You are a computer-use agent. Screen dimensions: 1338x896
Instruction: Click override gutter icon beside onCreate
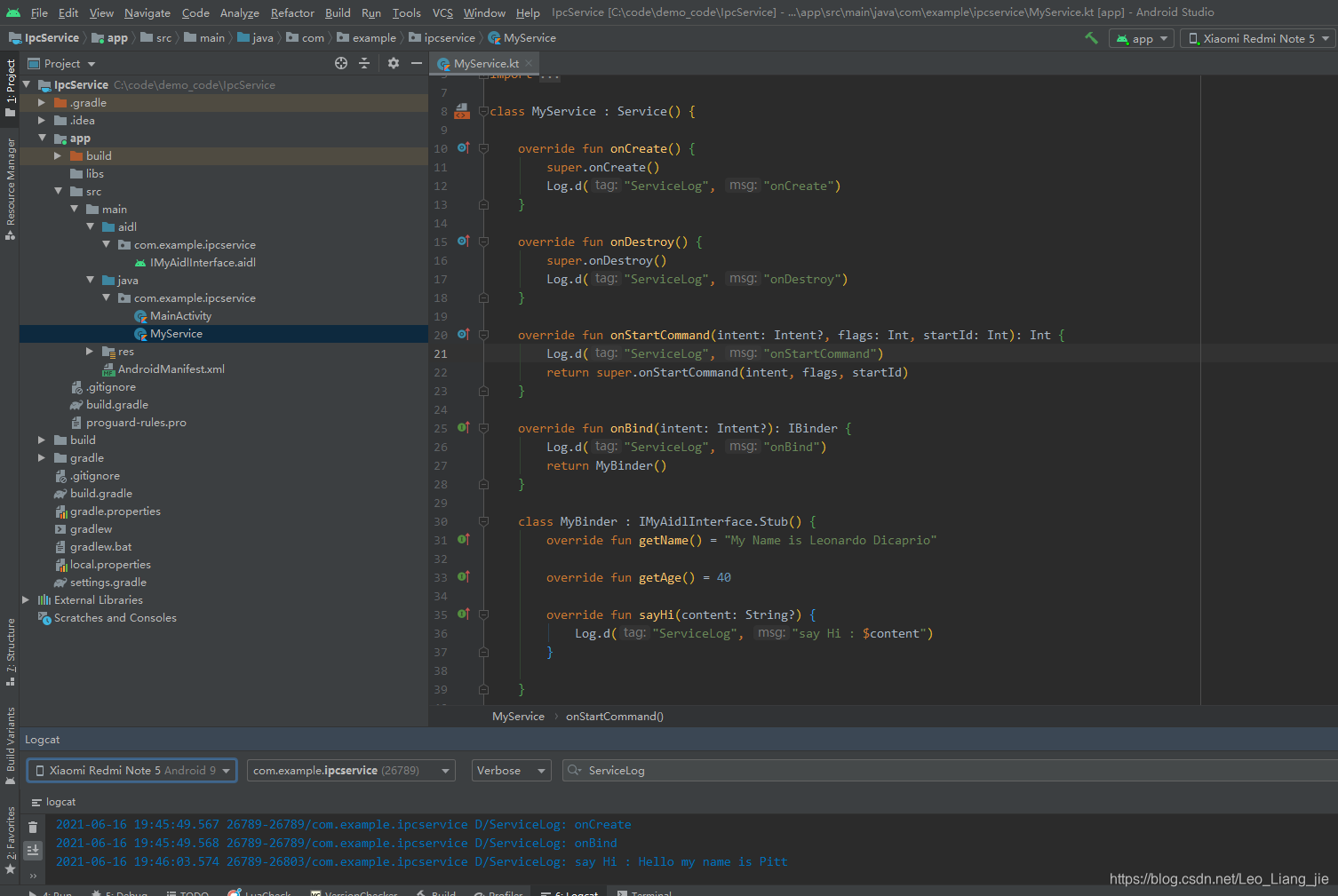coord(463,148)
